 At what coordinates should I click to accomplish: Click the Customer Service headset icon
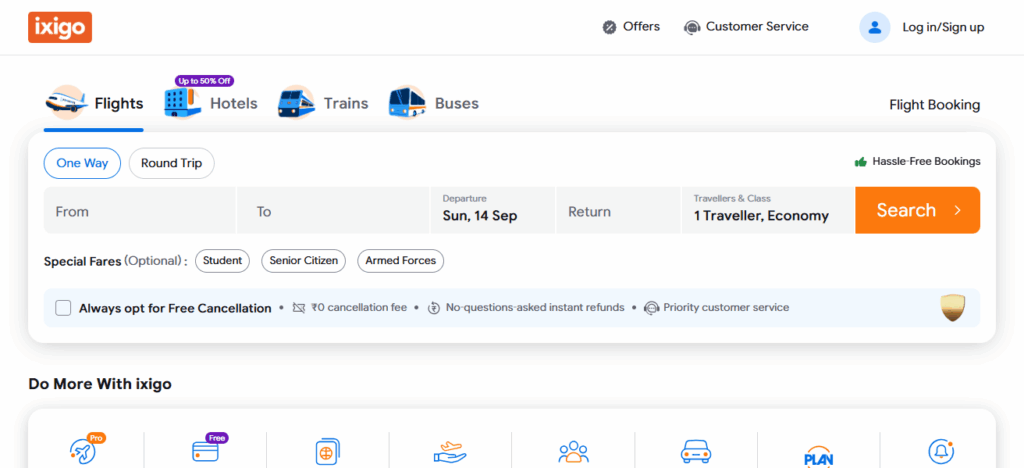pyautogui.click(x=692, y=27)
